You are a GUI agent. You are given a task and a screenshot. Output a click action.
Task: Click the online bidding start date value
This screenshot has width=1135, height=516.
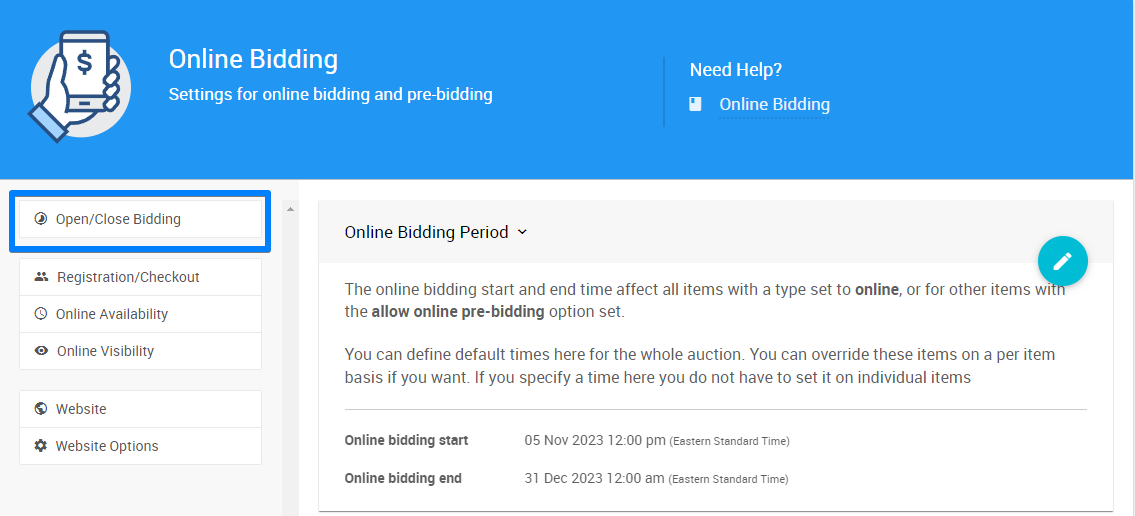click(595, 440)
